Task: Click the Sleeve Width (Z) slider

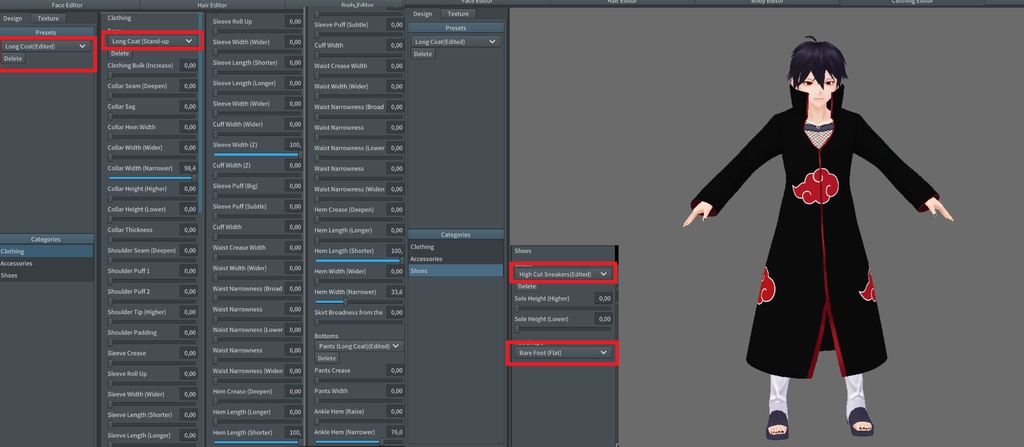Action: (257, 155)
